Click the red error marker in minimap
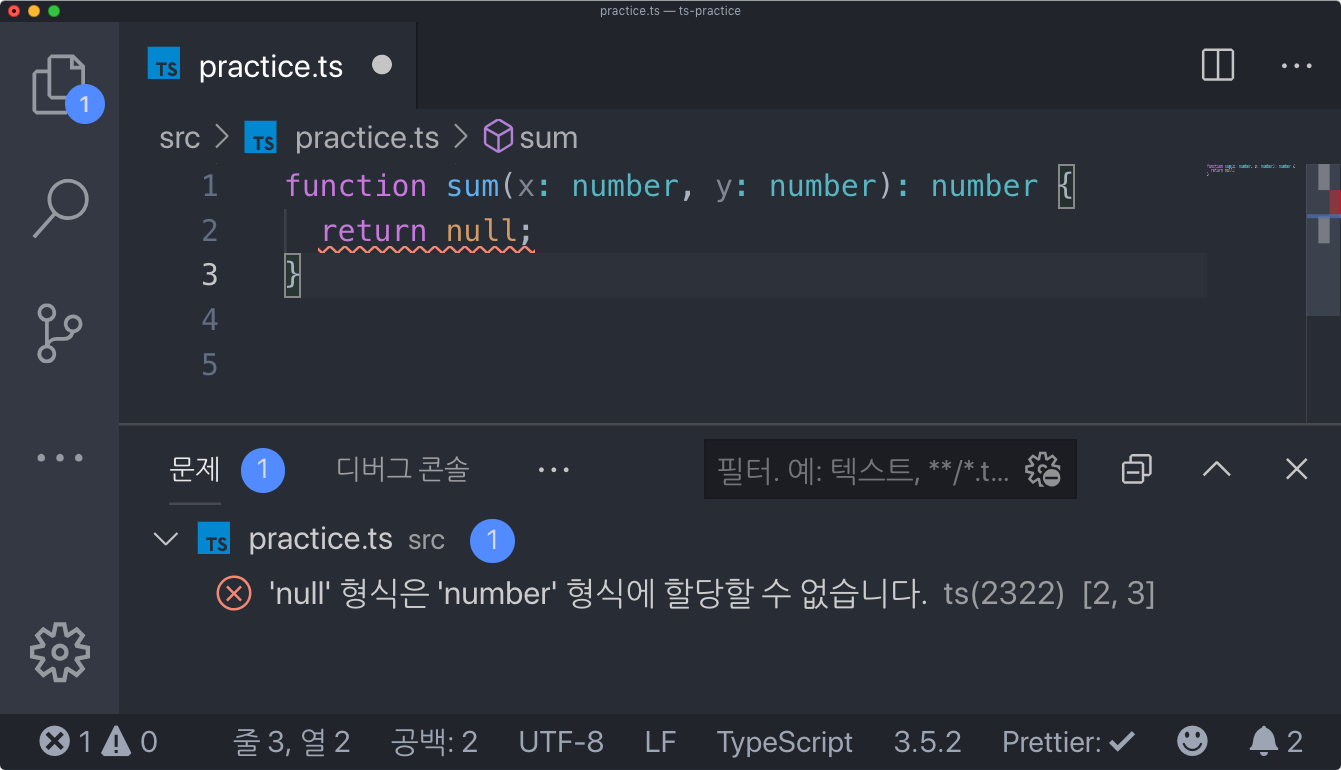Image resolution: width=1341 pixels, height=770 pixels. pos(1335,202)
